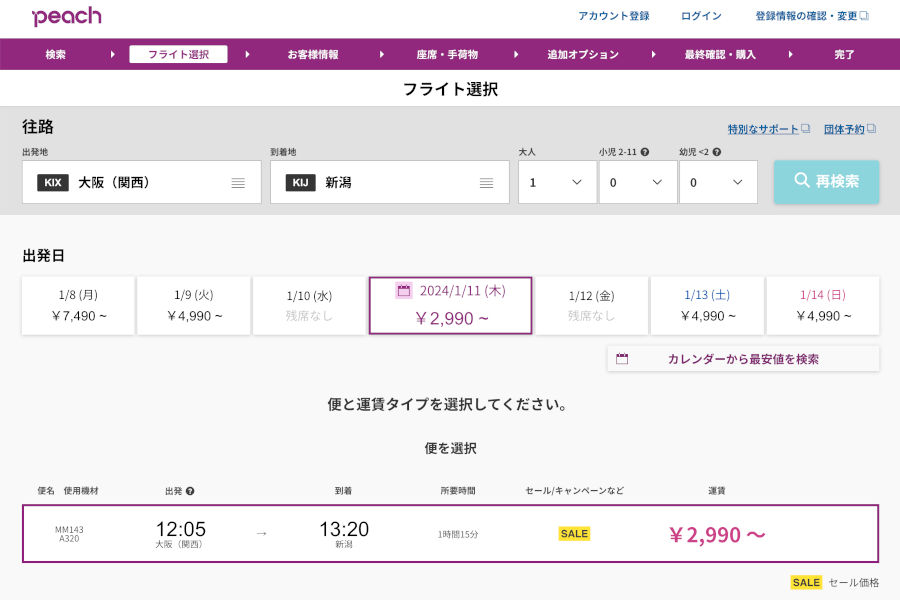The width and height of the screenshot is (900, 600).
Task: Click calendar icon on 2024/1/11 date tile
Action: tap(404, 290)
